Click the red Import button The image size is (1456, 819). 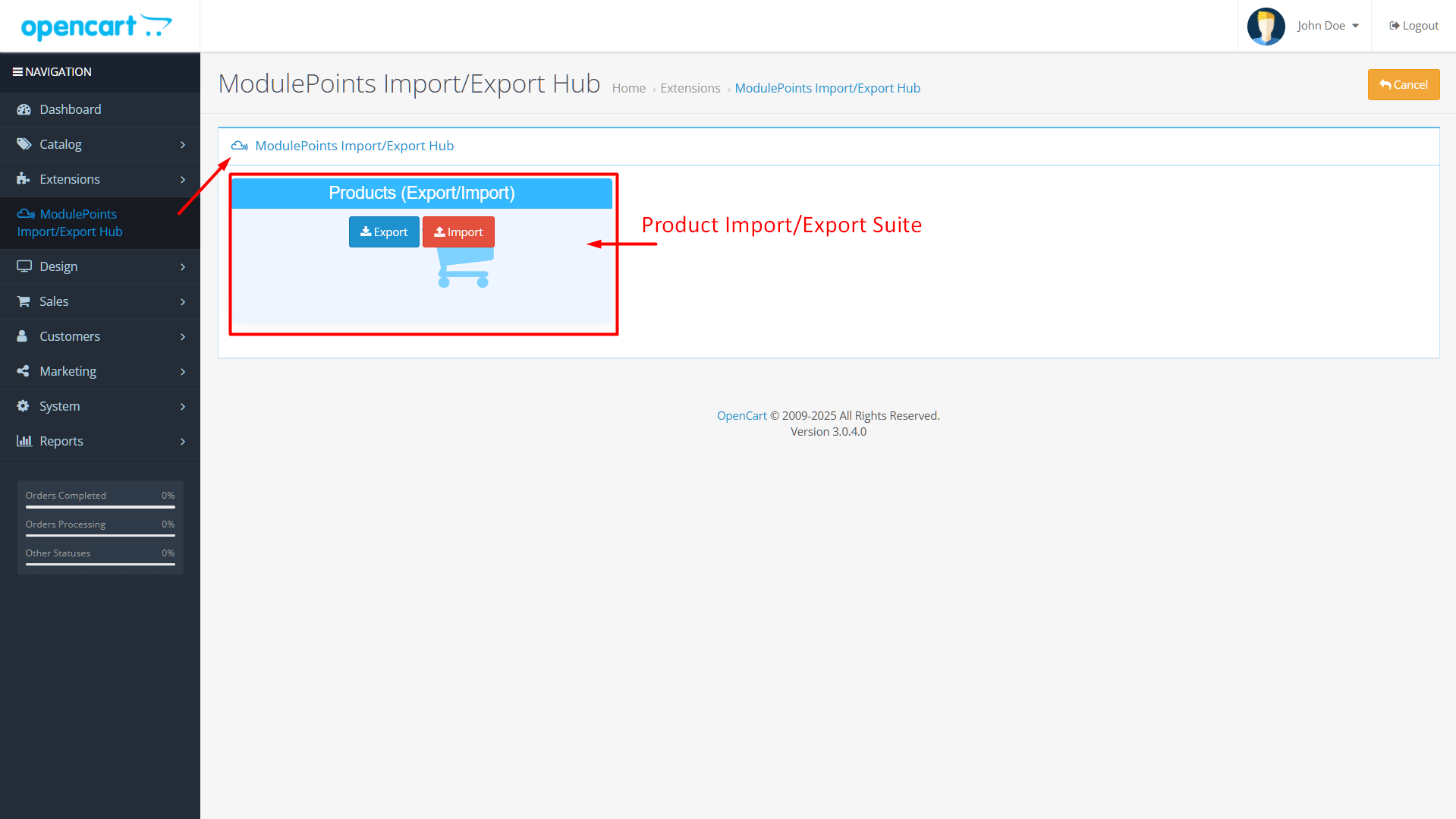[x=458, y=232]
